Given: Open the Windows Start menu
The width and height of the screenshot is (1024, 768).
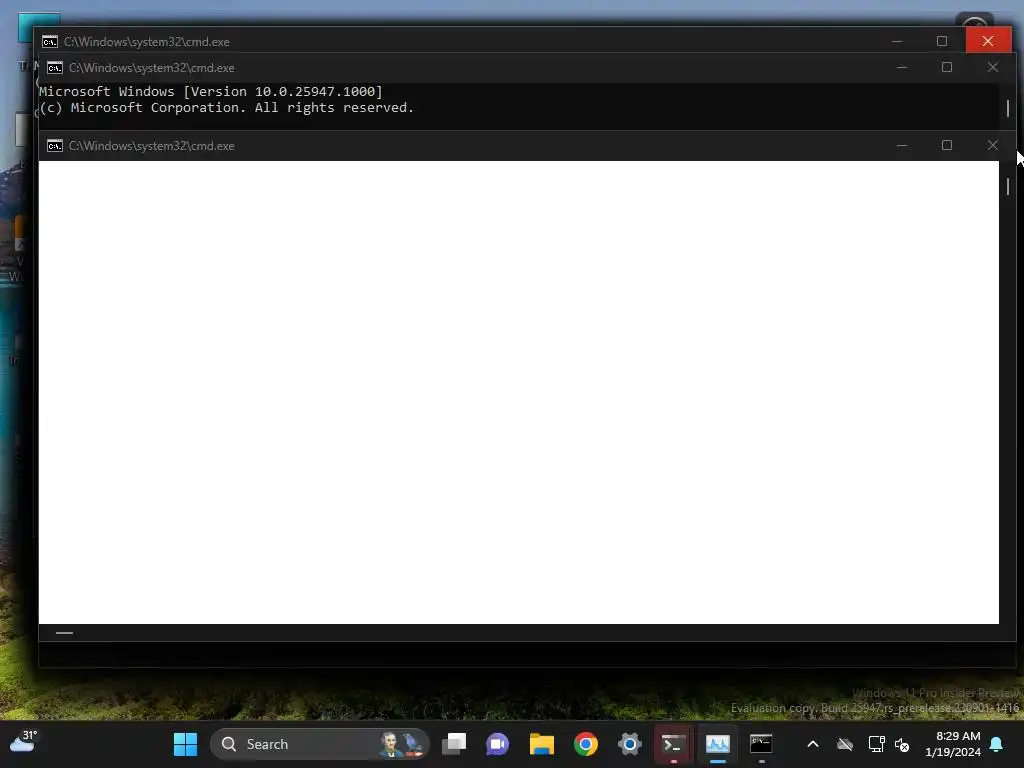Looking at the screenshot, I should click(185, 744).
